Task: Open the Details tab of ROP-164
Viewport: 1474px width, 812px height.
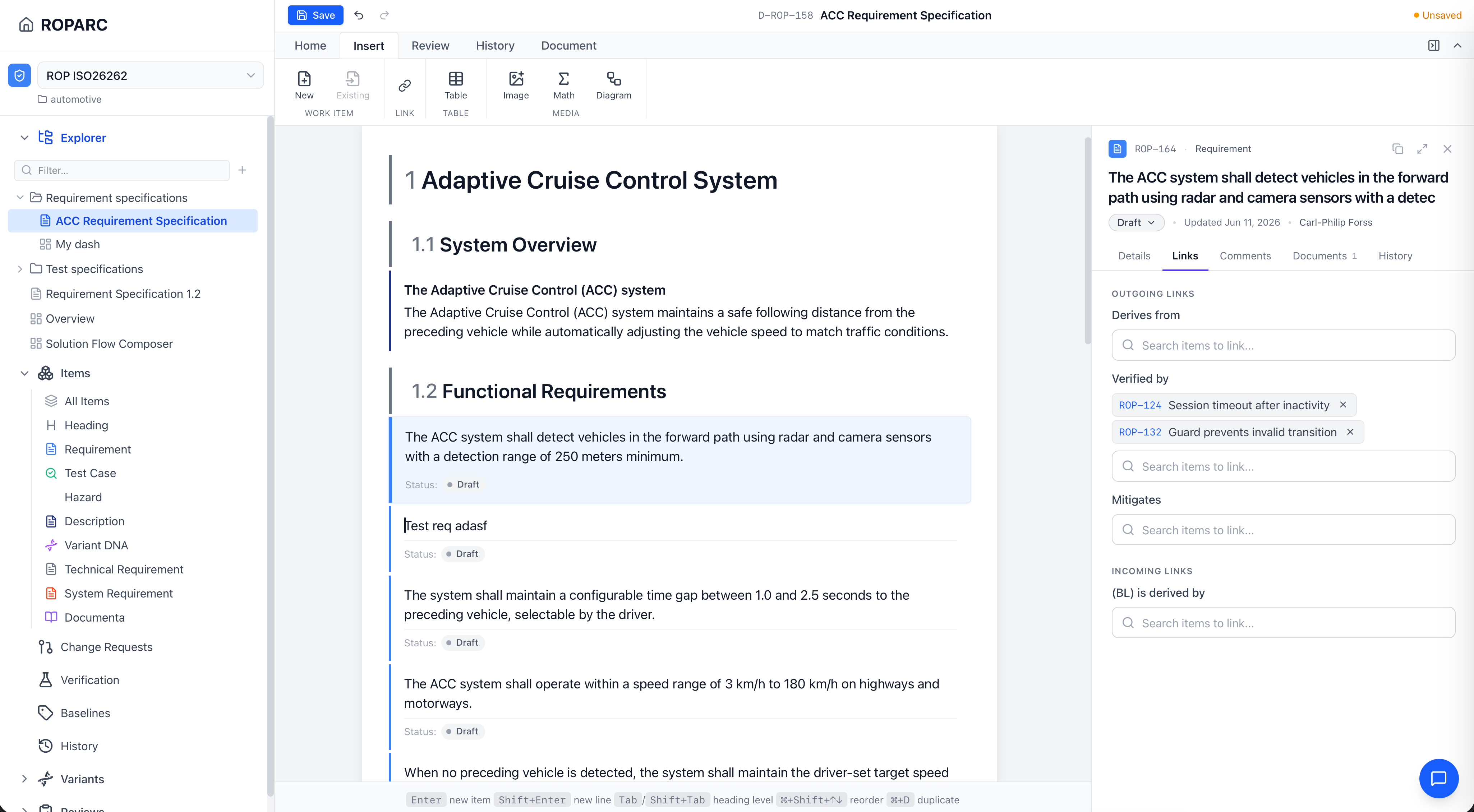Action: [x=1134, y=257]
